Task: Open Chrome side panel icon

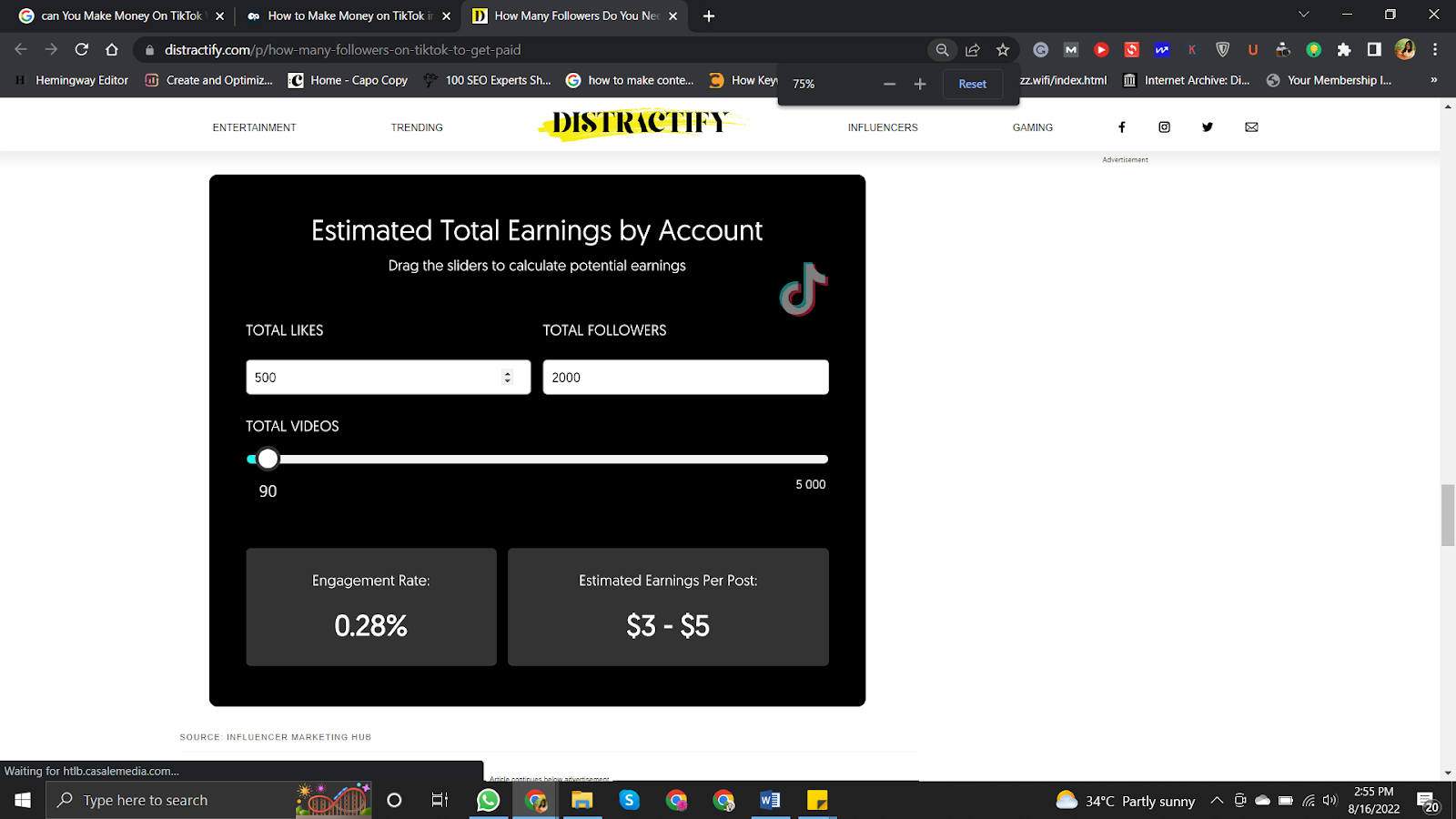Action: click(x=1374, y=50)
